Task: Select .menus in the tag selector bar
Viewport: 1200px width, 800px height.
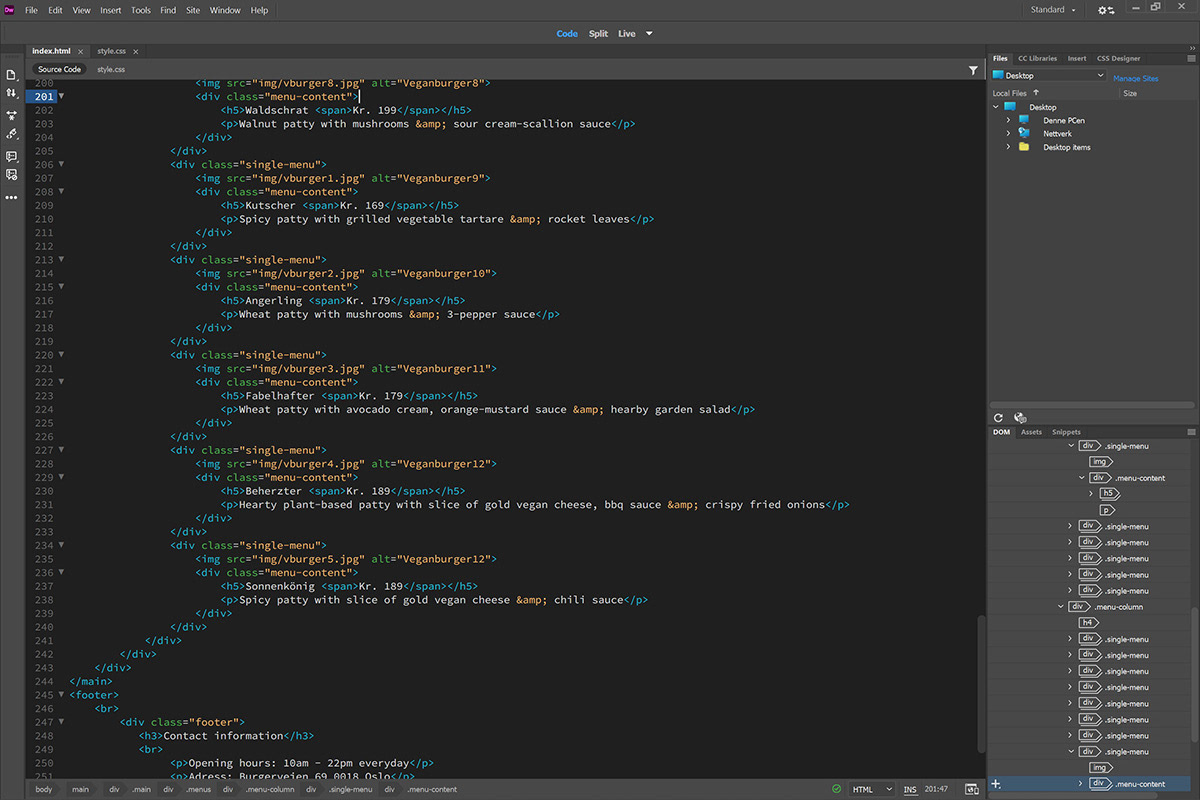Action: (x=199, y=790)
